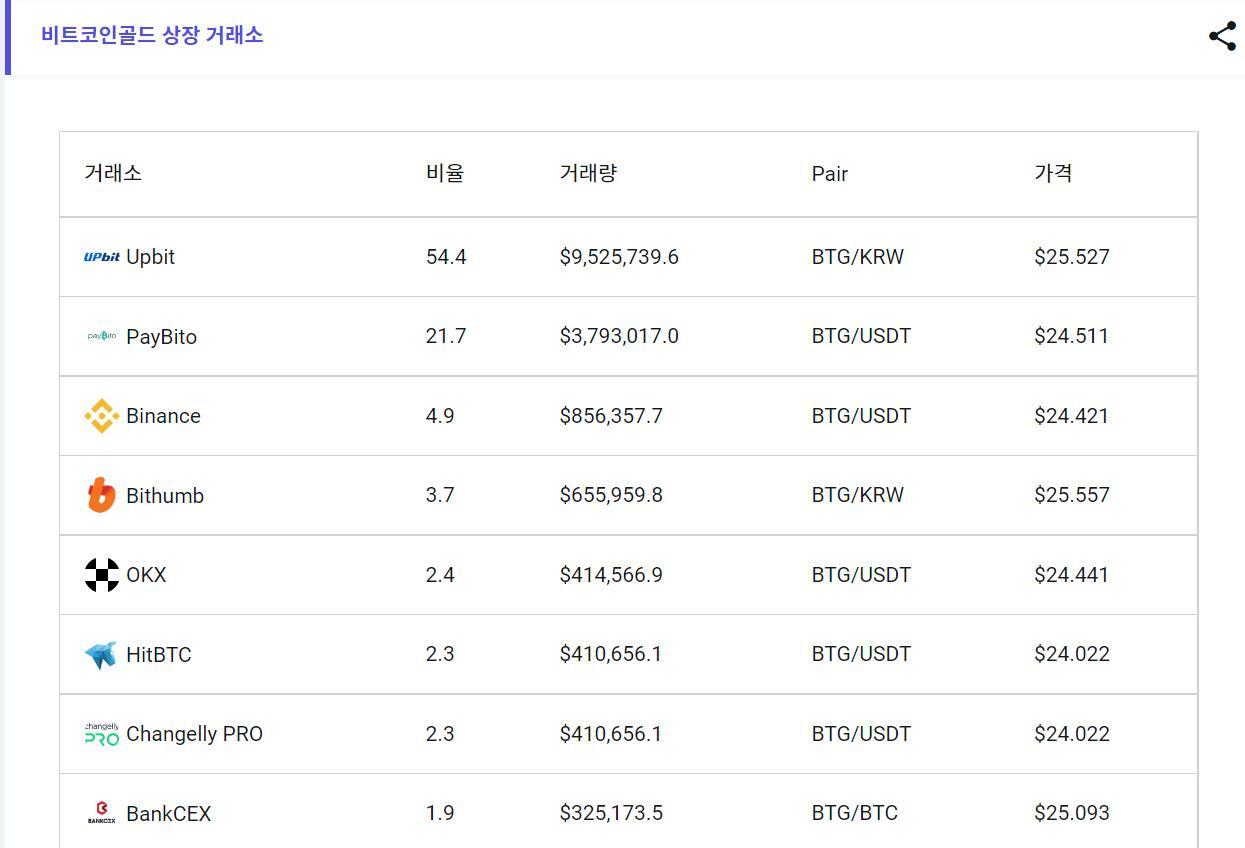The width and height of the screenshot is (1245, 848).
Task: Select Bithumb's price $25.557
Action: [x=1072, y=495]
